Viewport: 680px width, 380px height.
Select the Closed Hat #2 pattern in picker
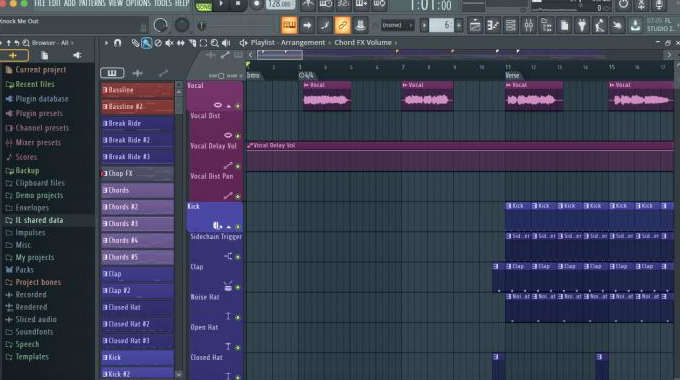(x=137, y=324)
